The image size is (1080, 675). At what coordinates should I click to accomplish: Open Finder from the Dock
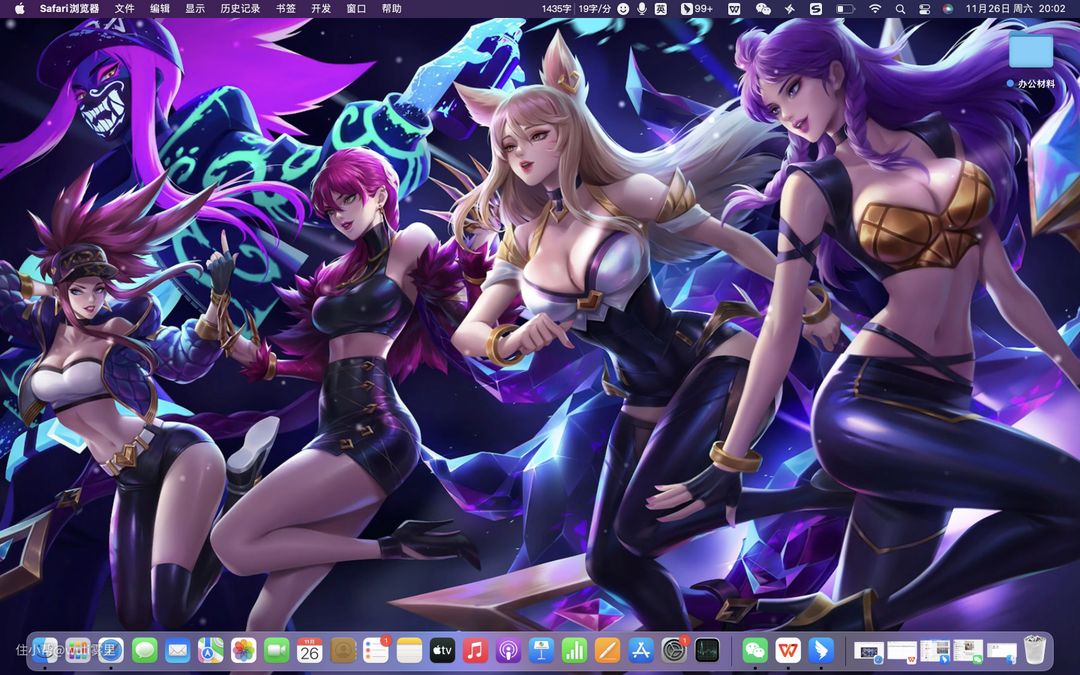point(45,650)
